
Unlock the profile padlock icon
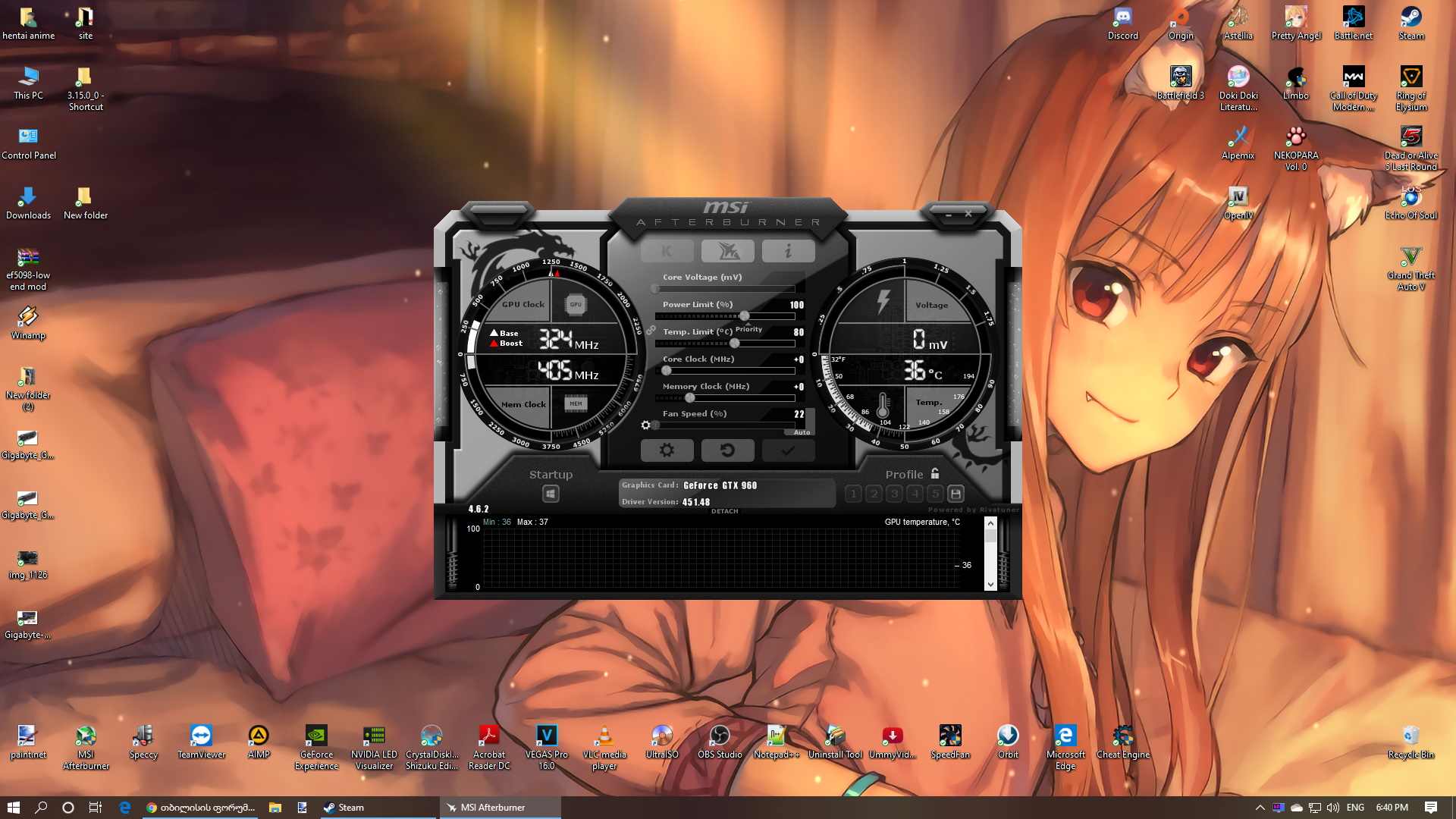click(x=935, y=473)
